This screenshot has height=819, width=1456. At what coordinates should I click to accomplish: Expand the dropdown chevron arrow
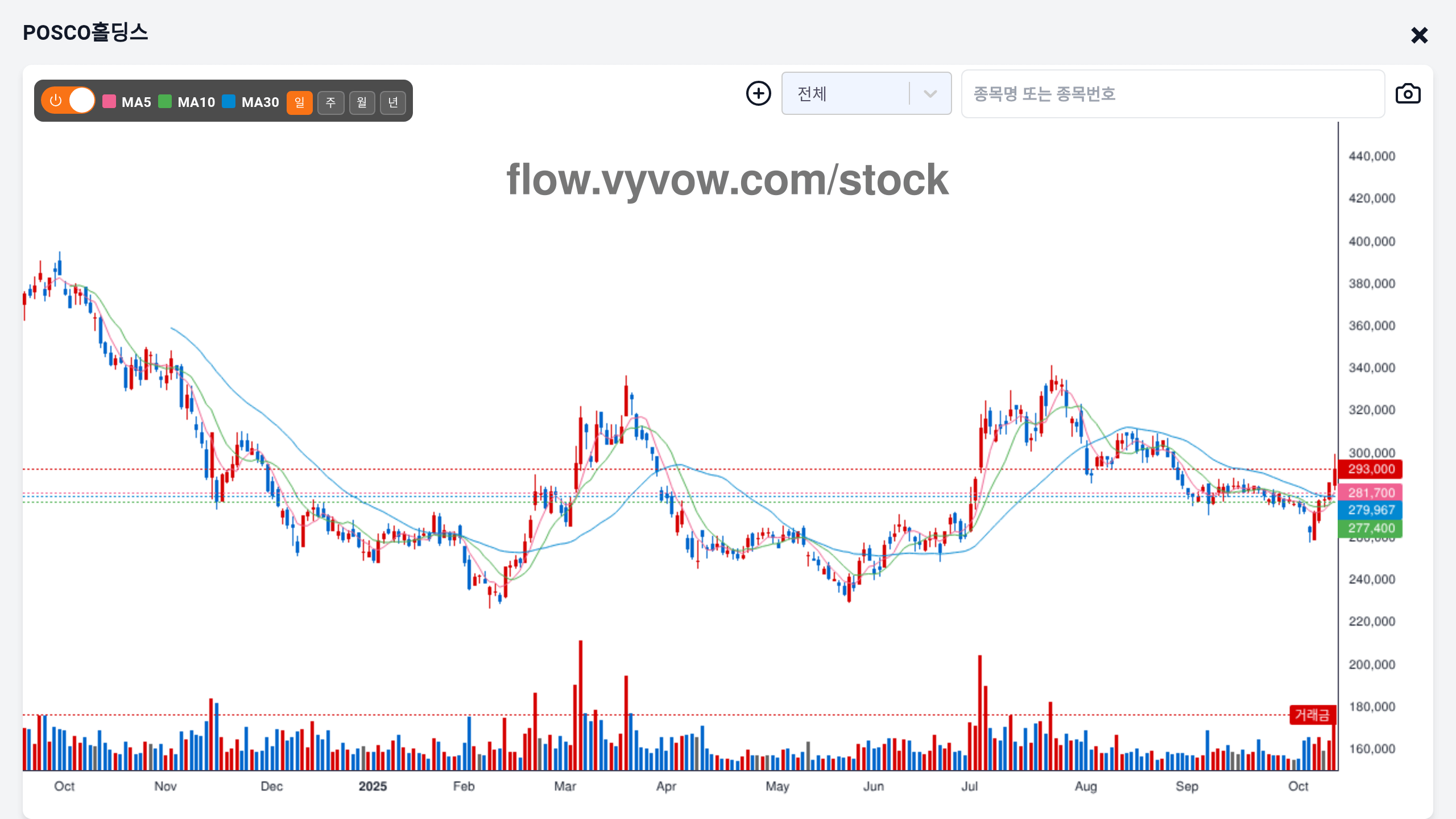coord(930,94)
